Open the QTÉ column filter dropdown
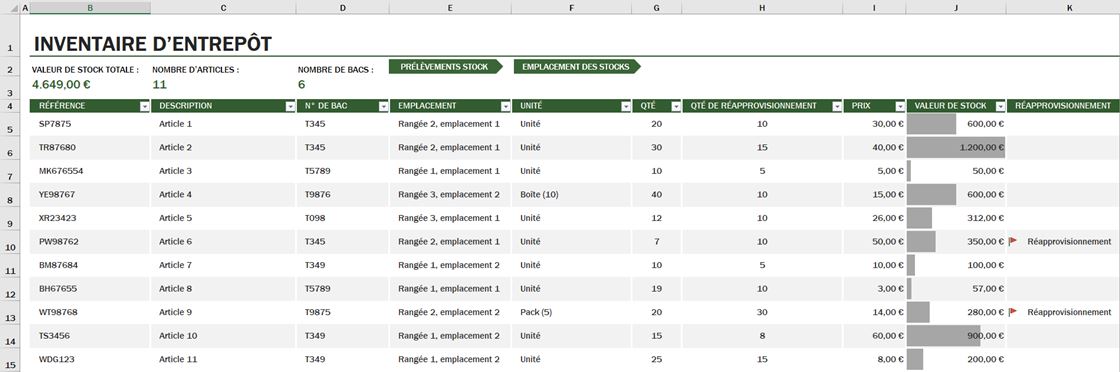 coord(676,106)
